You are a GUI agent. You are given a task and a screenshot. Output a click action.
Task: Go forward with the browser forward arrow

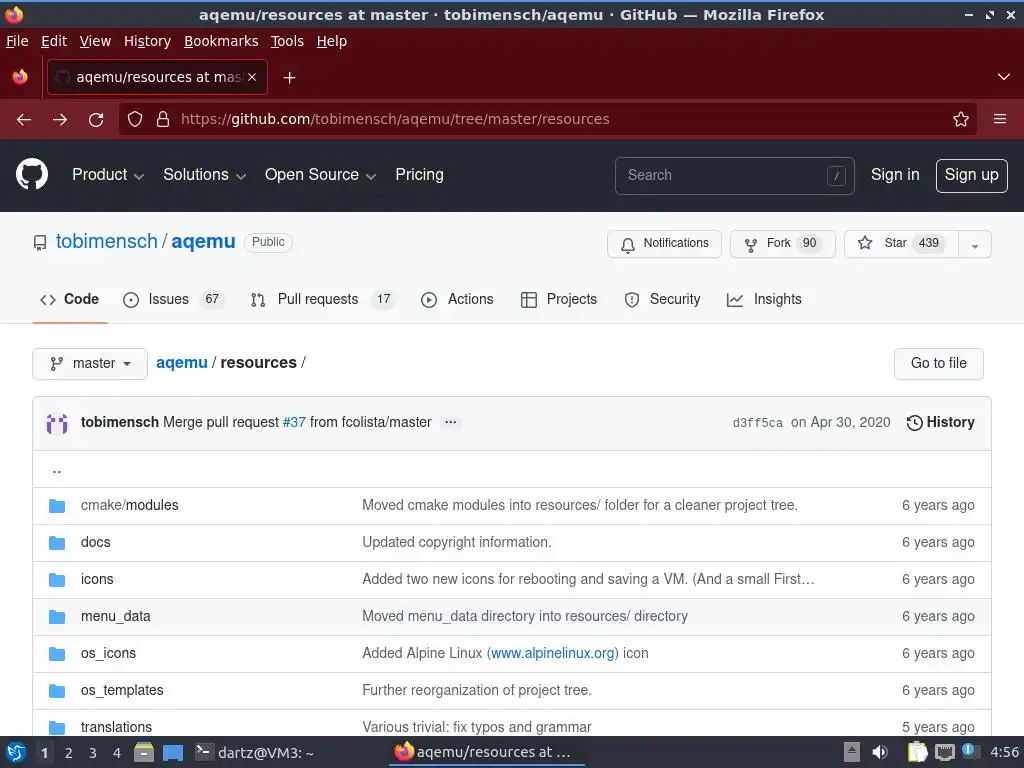point(60,120)
